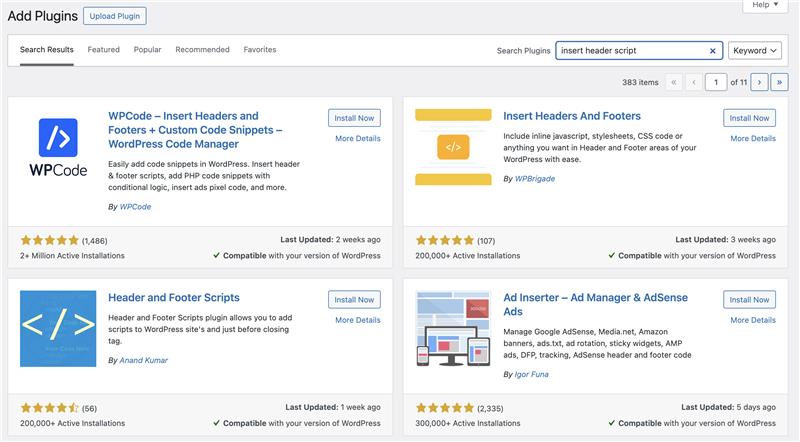
Task: Open the WPBrigade author link
Action: pos(535,179)
